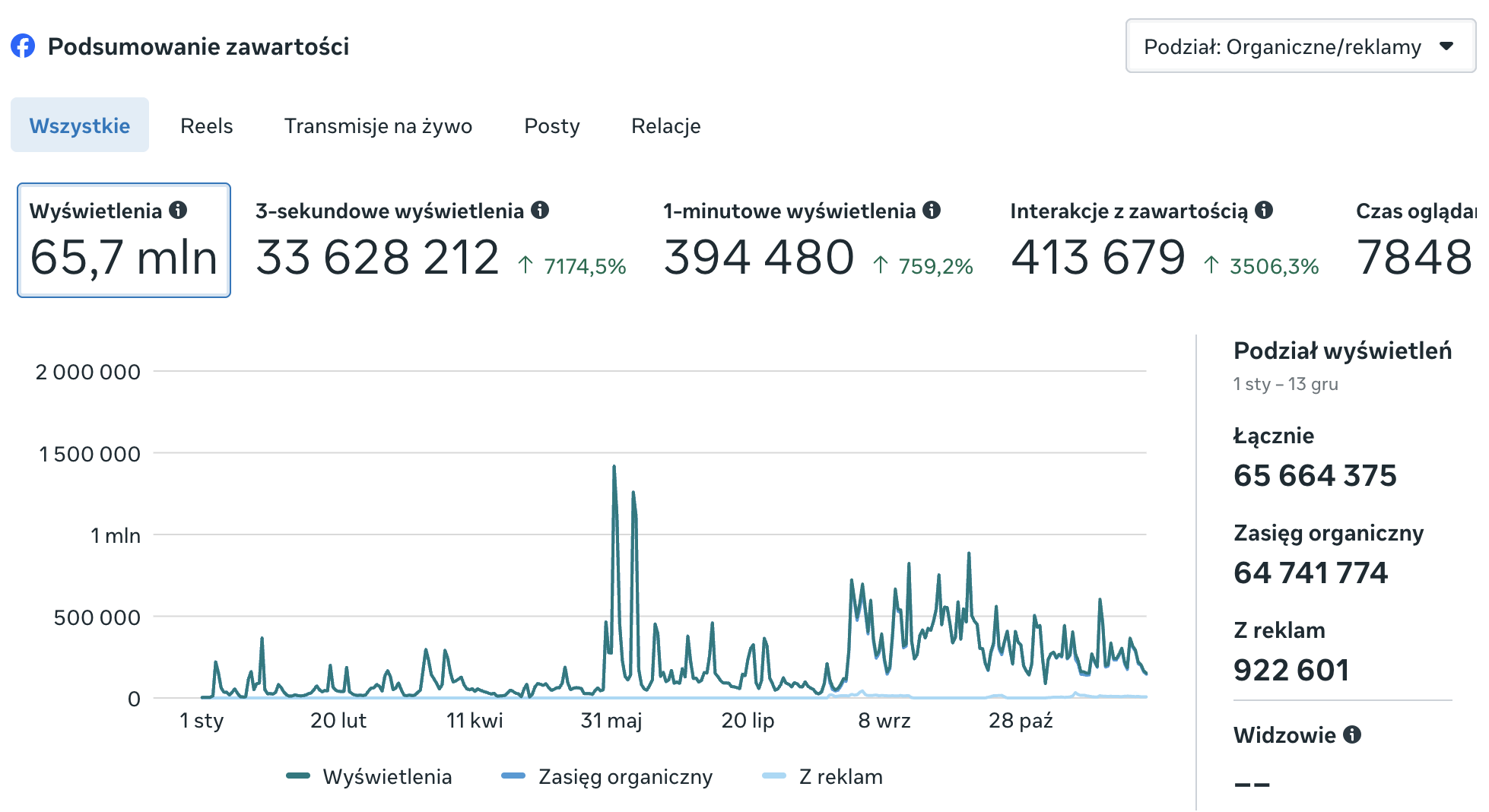Click info icon beside 1-minutowe wyświetlenia
Screen dimensions: 1489x812
932,210
